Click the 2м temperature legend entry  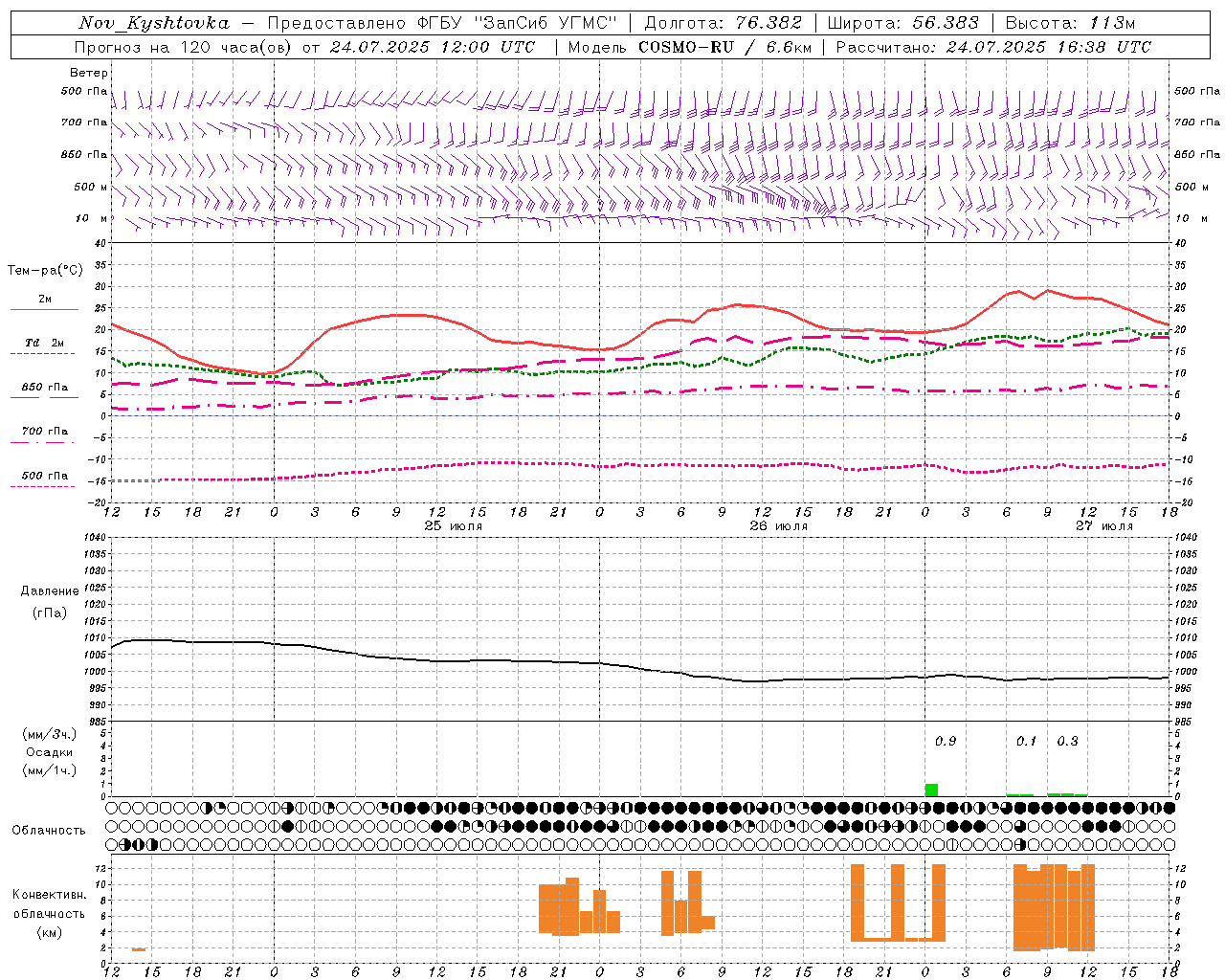[44, 300]
